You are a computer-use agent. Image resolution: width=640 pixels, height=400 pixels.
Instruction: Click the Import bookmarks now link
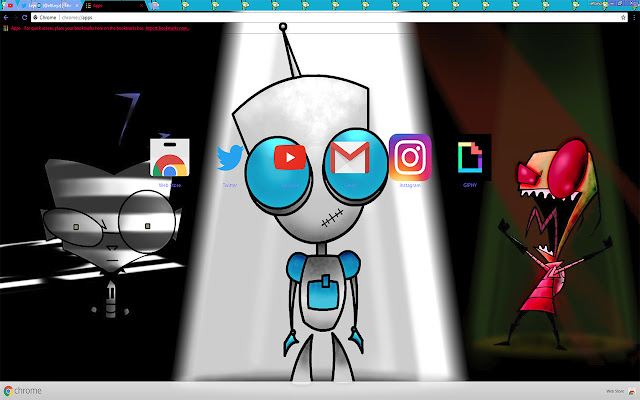[x=167, y=28]
